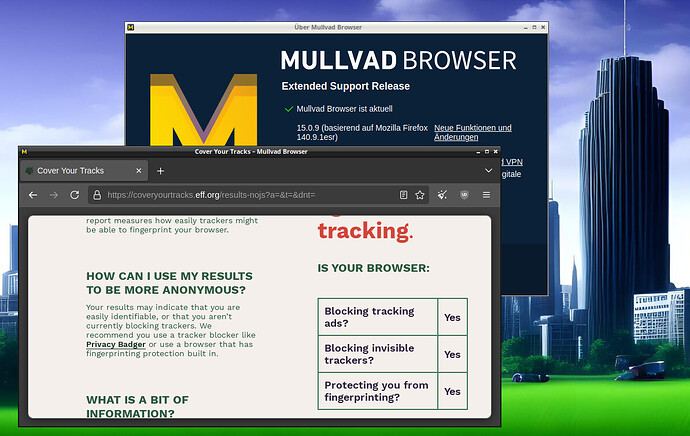Open site security lock info

[x=97, y=195]
